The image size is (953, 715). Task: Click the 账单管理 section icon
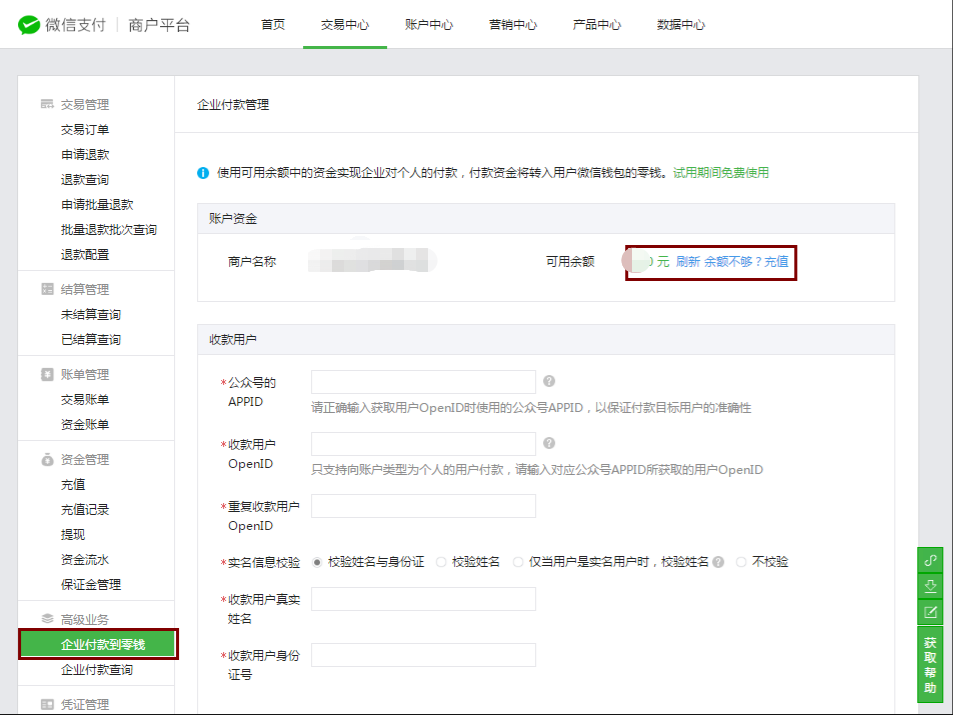tap(47, 374)
